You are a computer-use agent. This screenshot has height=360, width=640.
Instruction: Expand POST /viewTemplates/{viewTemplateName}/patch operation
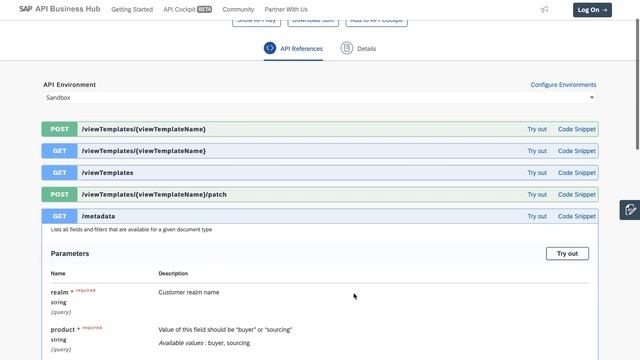pyautogui.click(x=320, y=194)
